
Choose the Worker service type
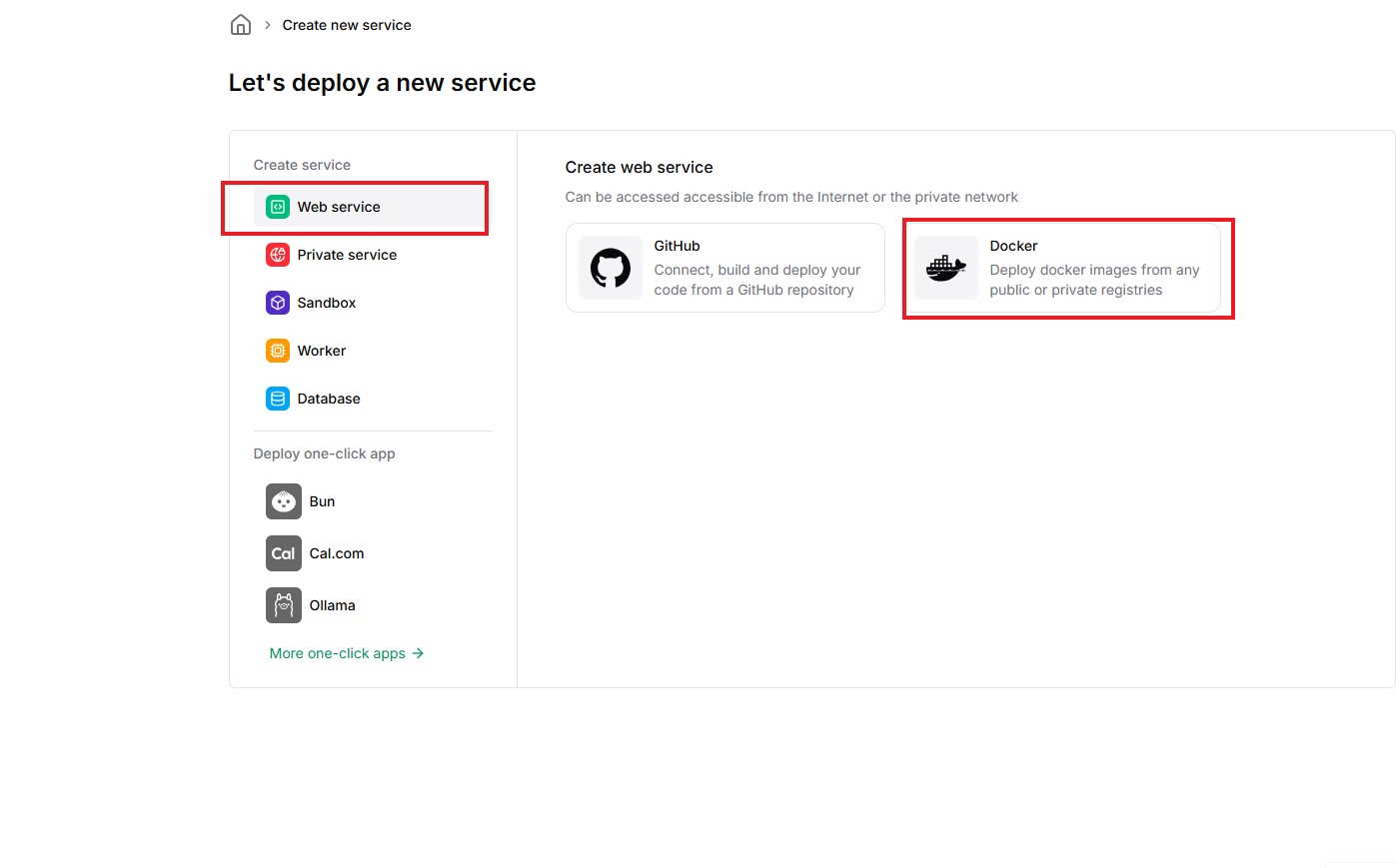pos(373,351)
